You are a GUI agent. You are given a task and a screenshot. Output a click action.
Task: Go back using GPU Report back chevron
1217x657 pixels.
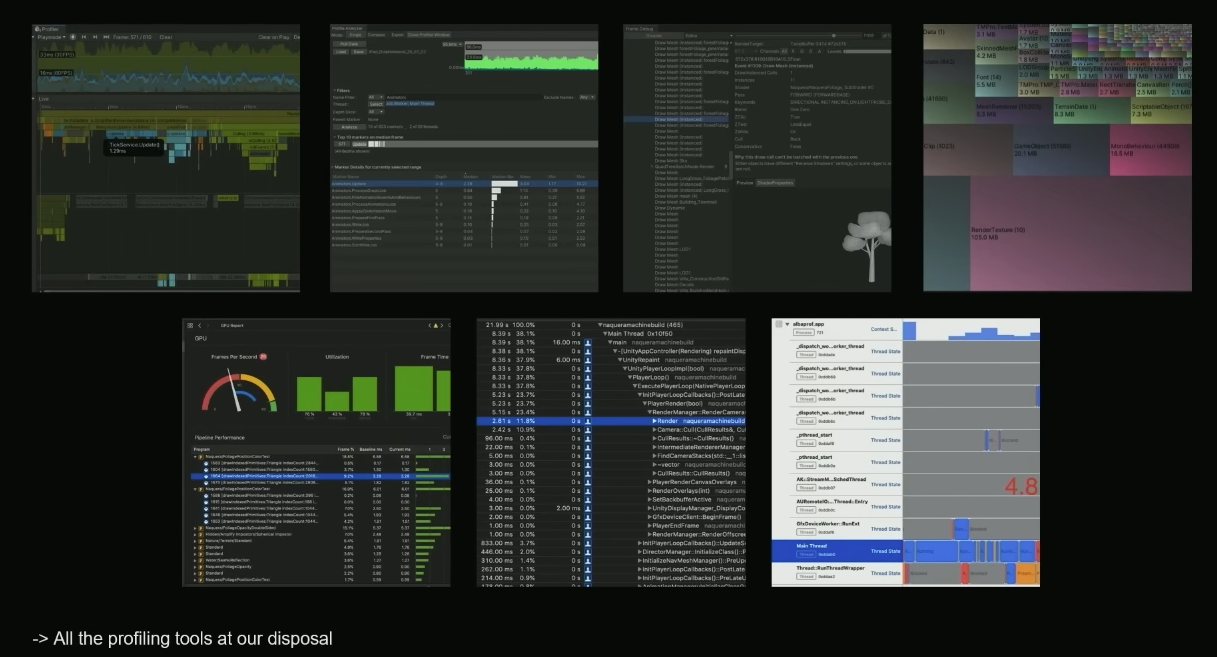[199, 325]
